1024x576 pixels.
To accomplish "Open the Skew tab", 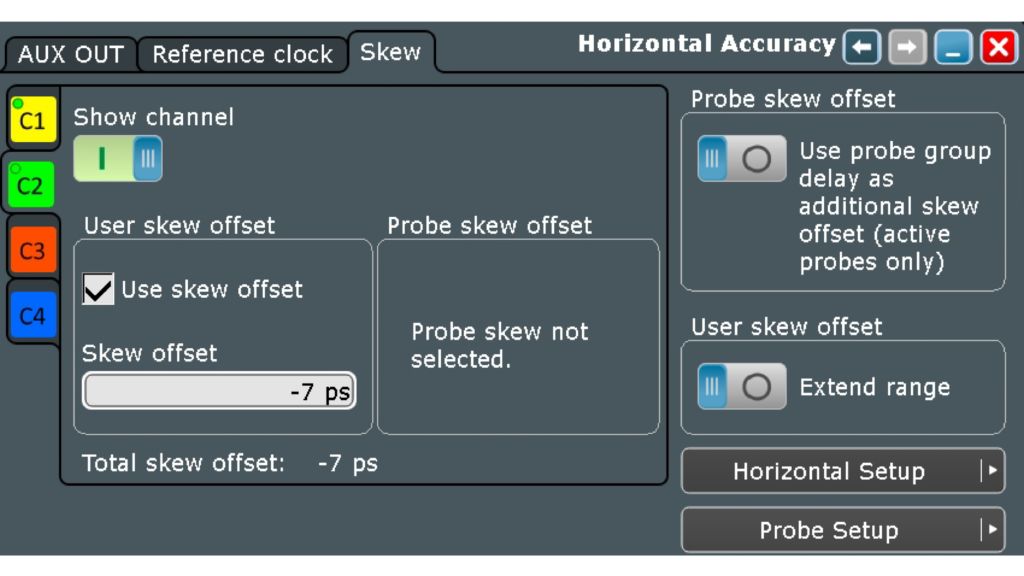I will point(390,53).
